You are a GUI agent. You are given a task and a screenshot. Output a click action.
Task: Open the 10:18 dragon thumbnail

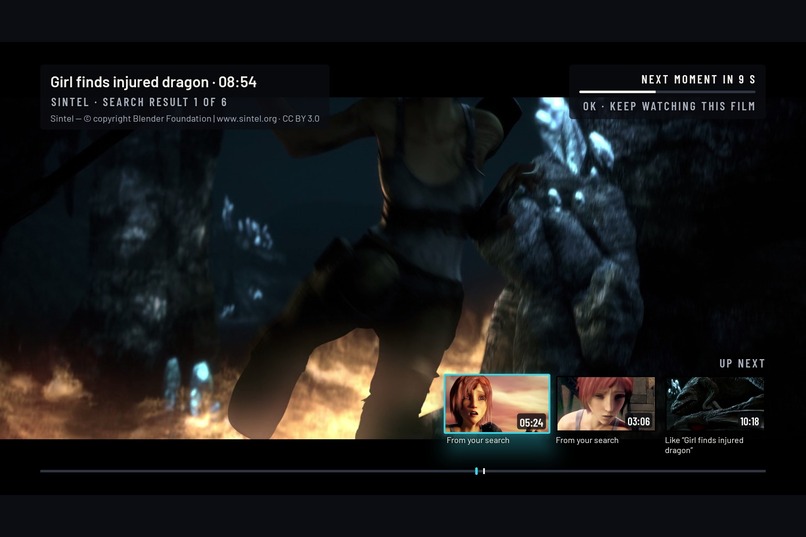[715, 404]
